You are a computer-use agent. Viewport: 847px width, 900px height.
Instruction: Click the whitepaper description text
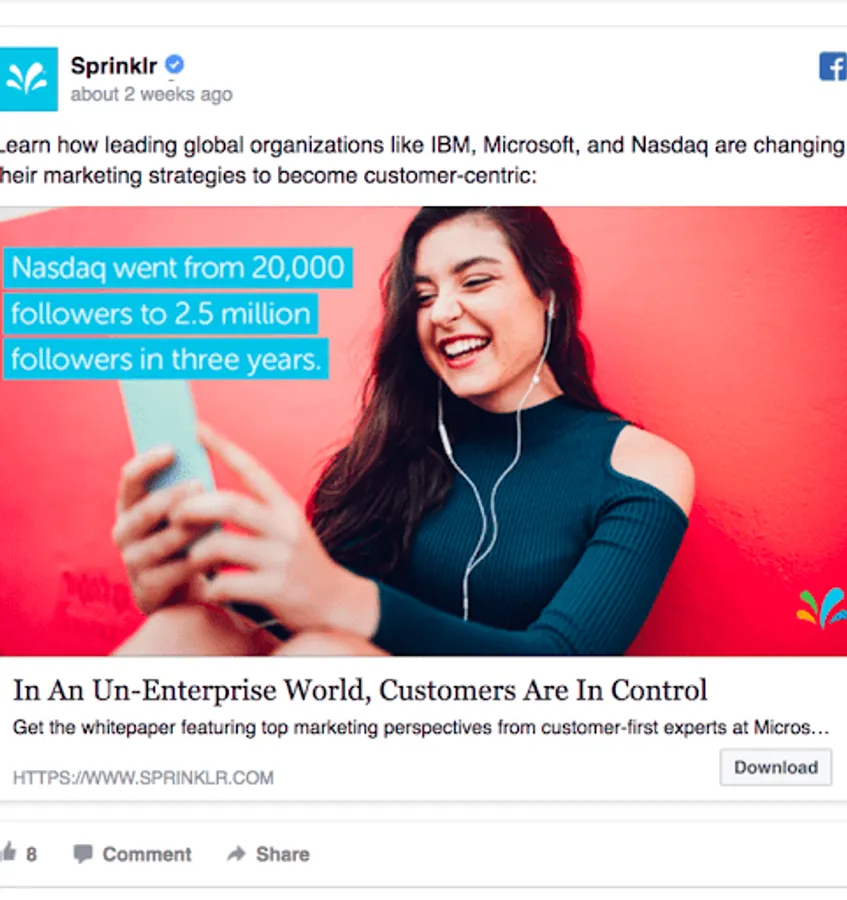(421, 728)
